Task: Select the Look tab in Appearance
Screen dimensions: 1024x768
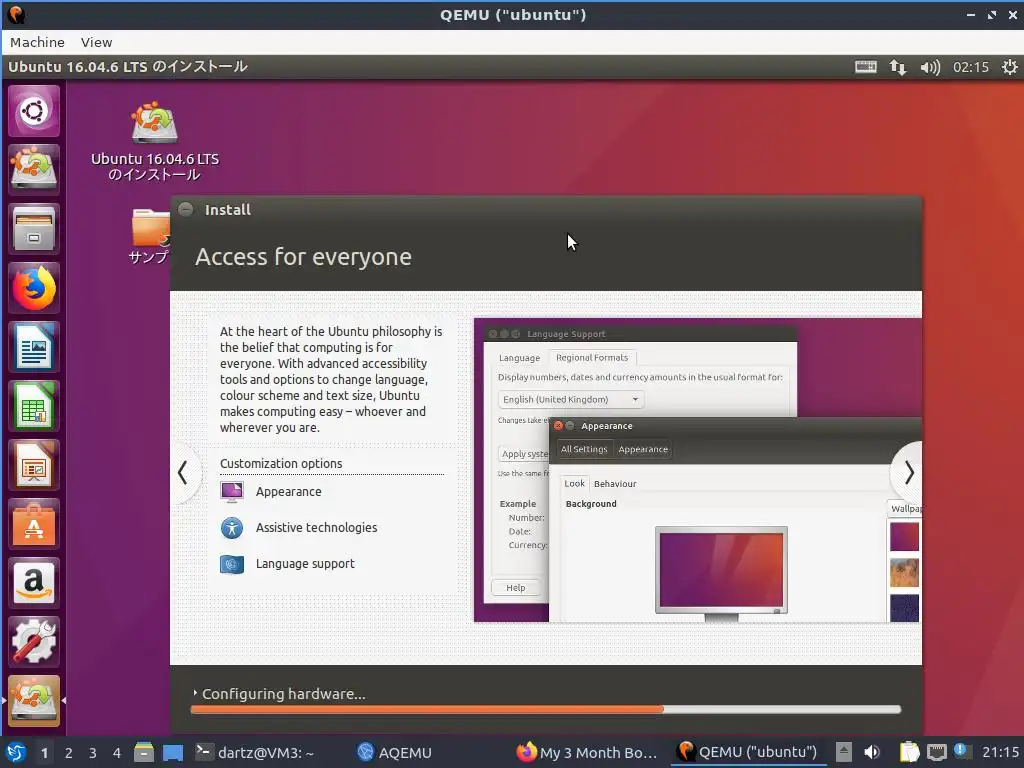Action: tap(575, 483)
